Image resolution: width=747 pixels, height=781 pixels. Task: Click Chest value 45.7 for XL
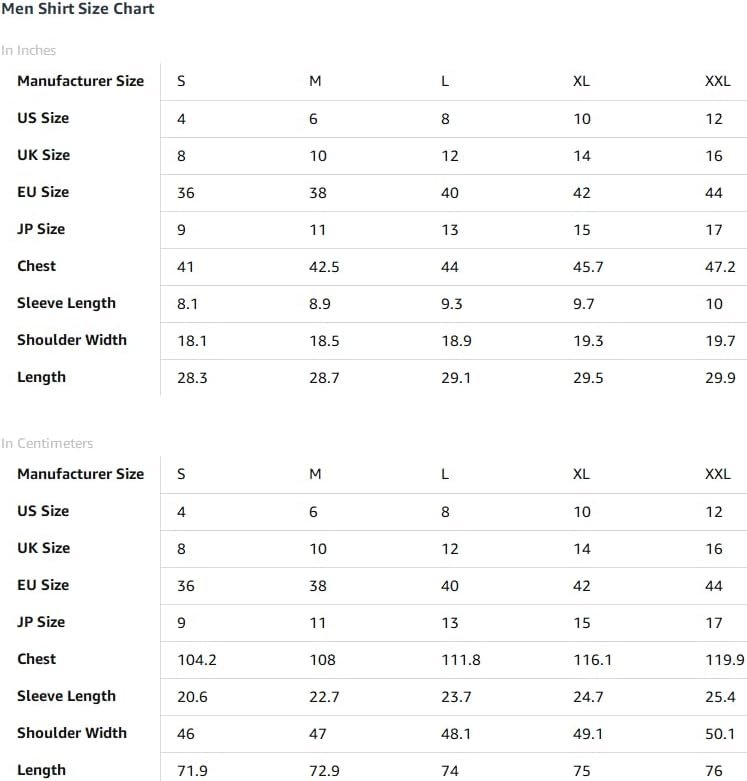point(588,267)
